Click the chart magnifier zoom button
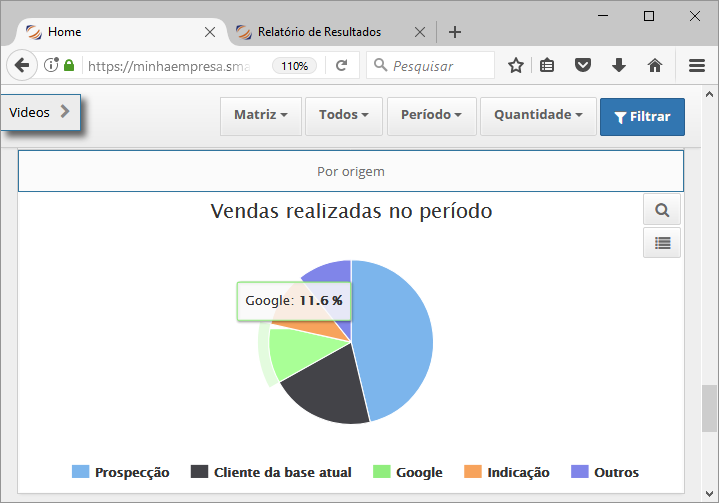 tap(662, 210)
